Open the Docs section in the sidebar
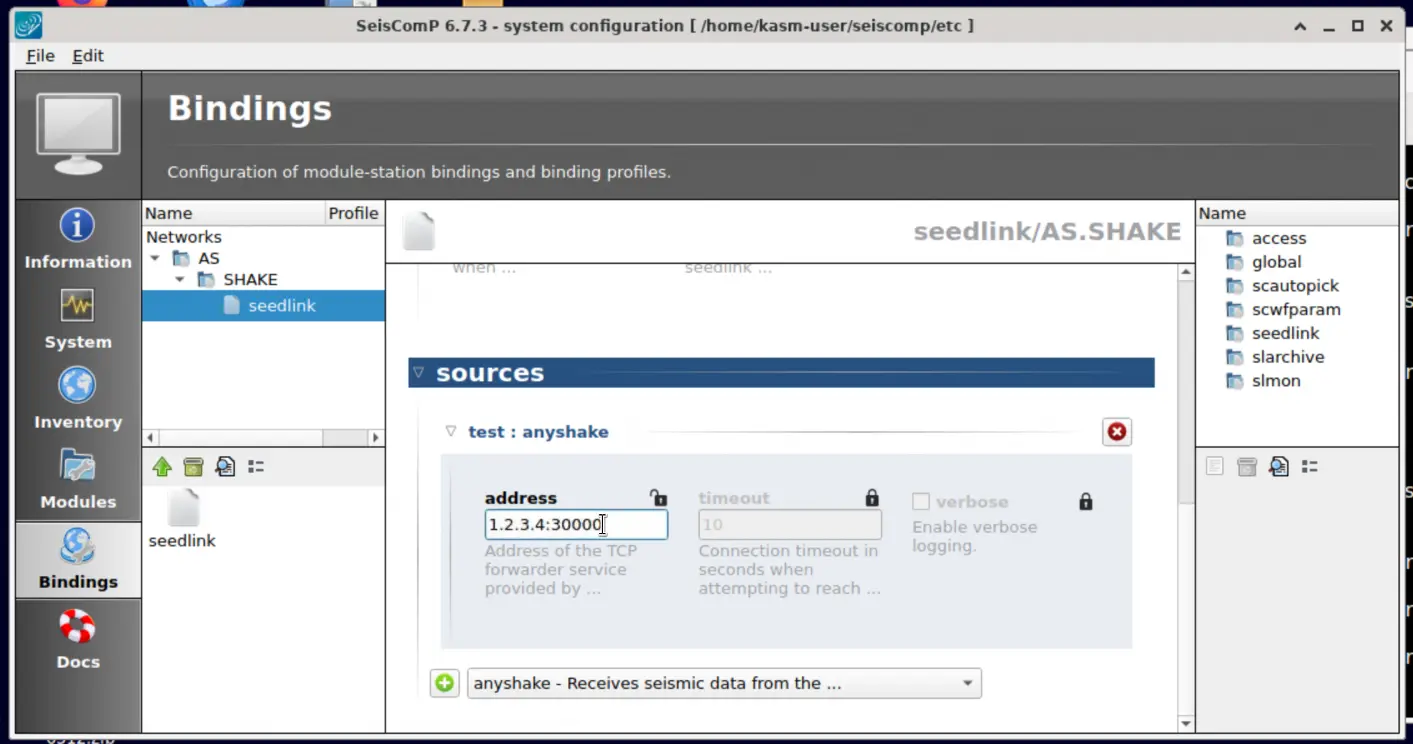1413x744 pixels. [x=78, y=640]
